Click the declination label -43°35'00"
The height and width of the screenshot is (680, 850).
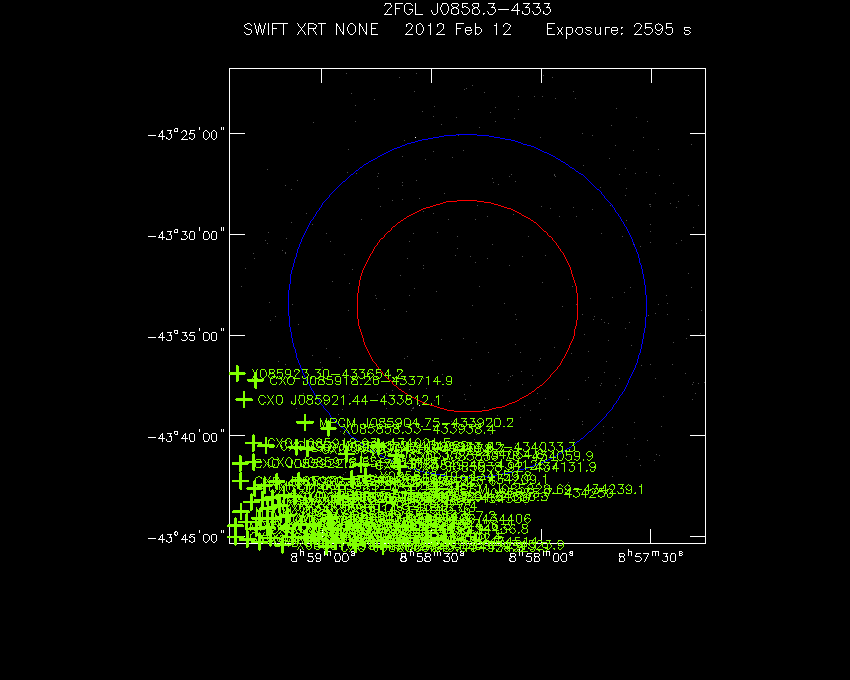tap(186, 336)
